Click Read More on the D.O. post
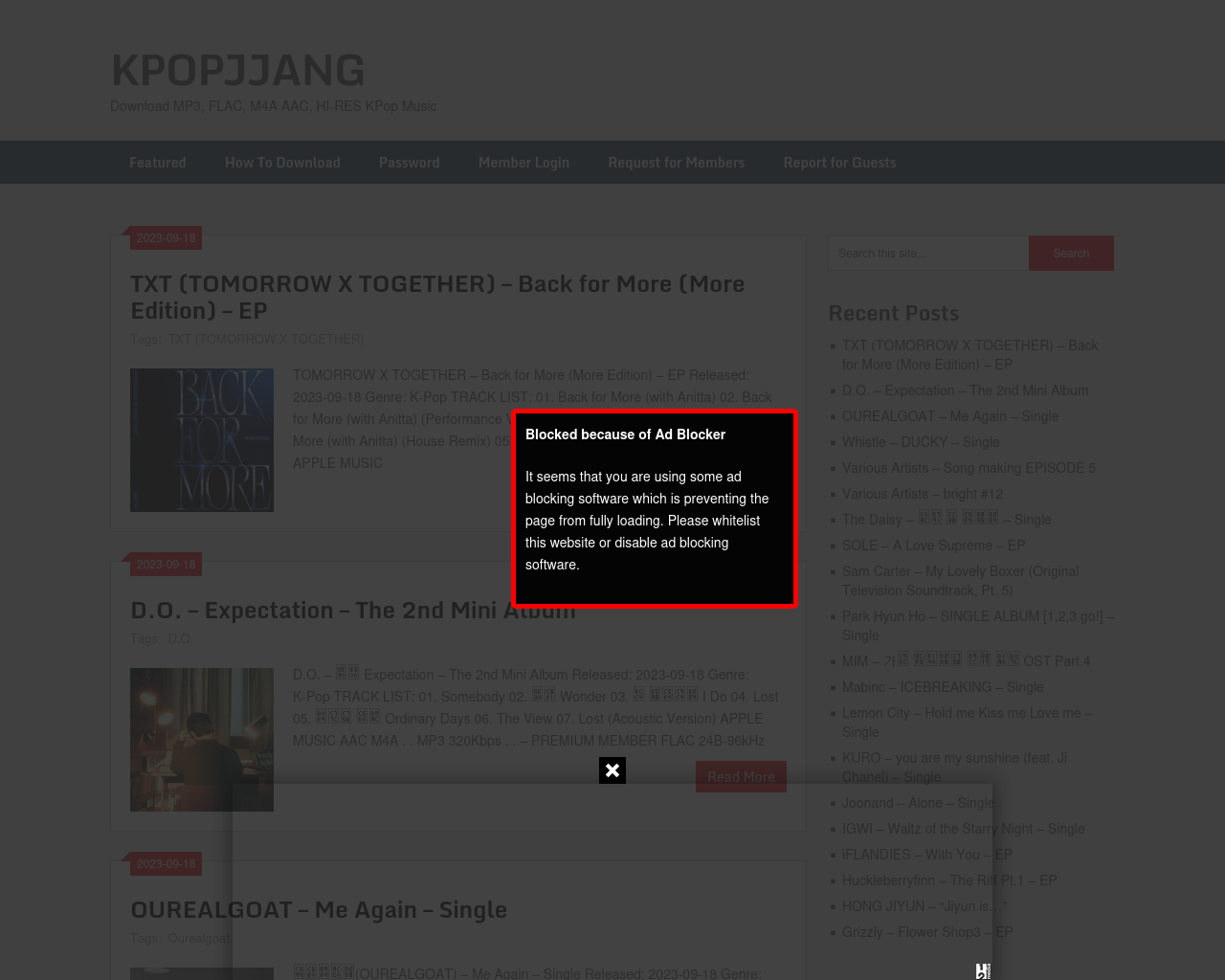The height and width of the screenshot is (980, 1225). pos(741,776)
